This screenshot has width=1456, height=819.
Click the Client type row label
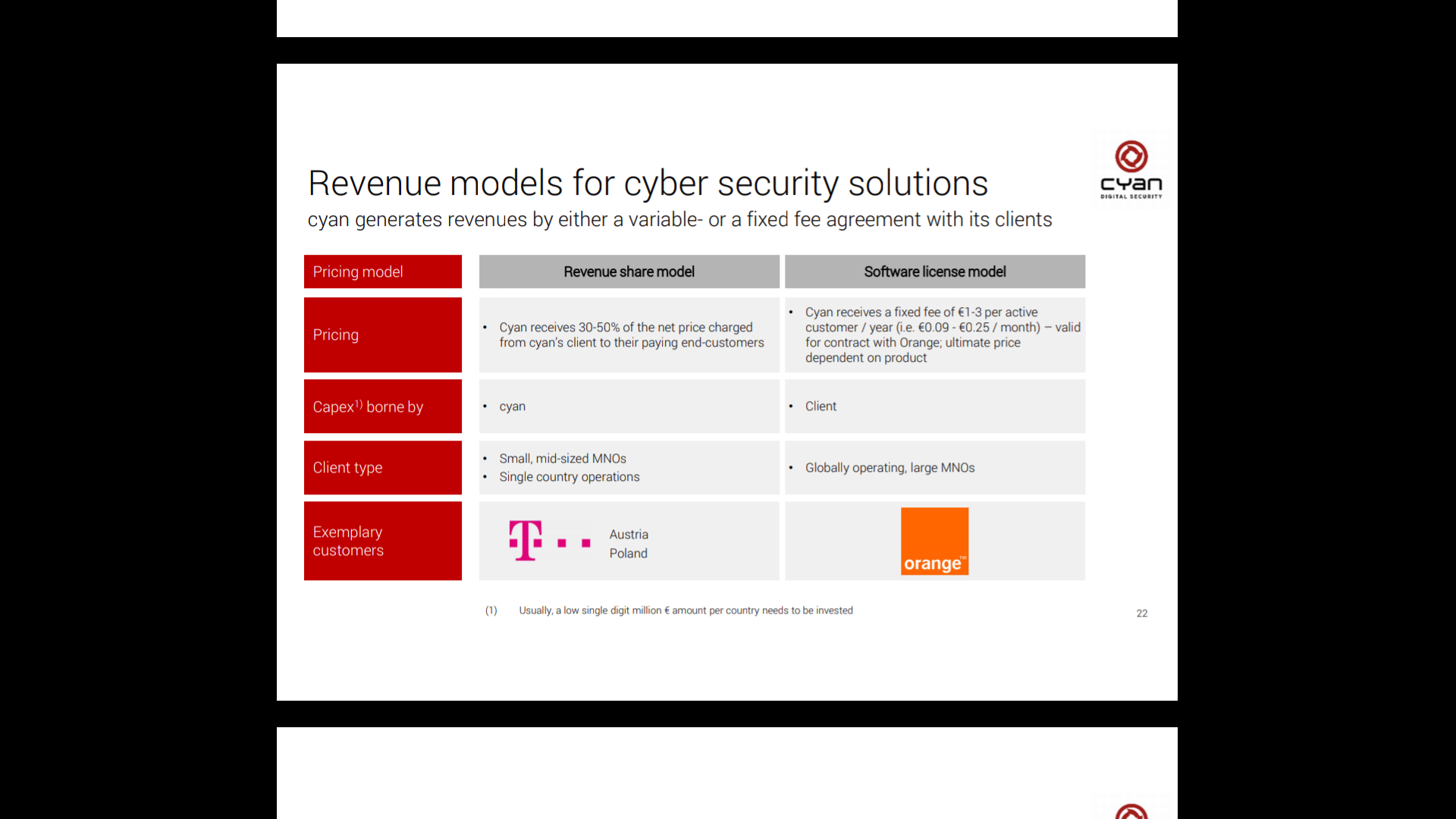coord(382,468)
